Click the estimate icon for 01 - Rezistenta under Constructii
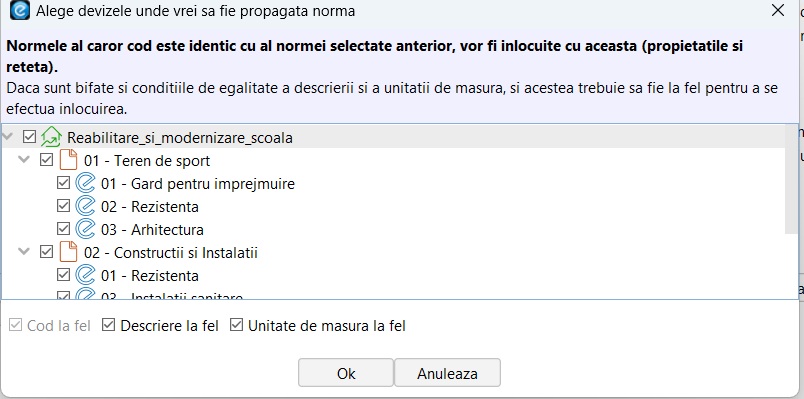 85,275
